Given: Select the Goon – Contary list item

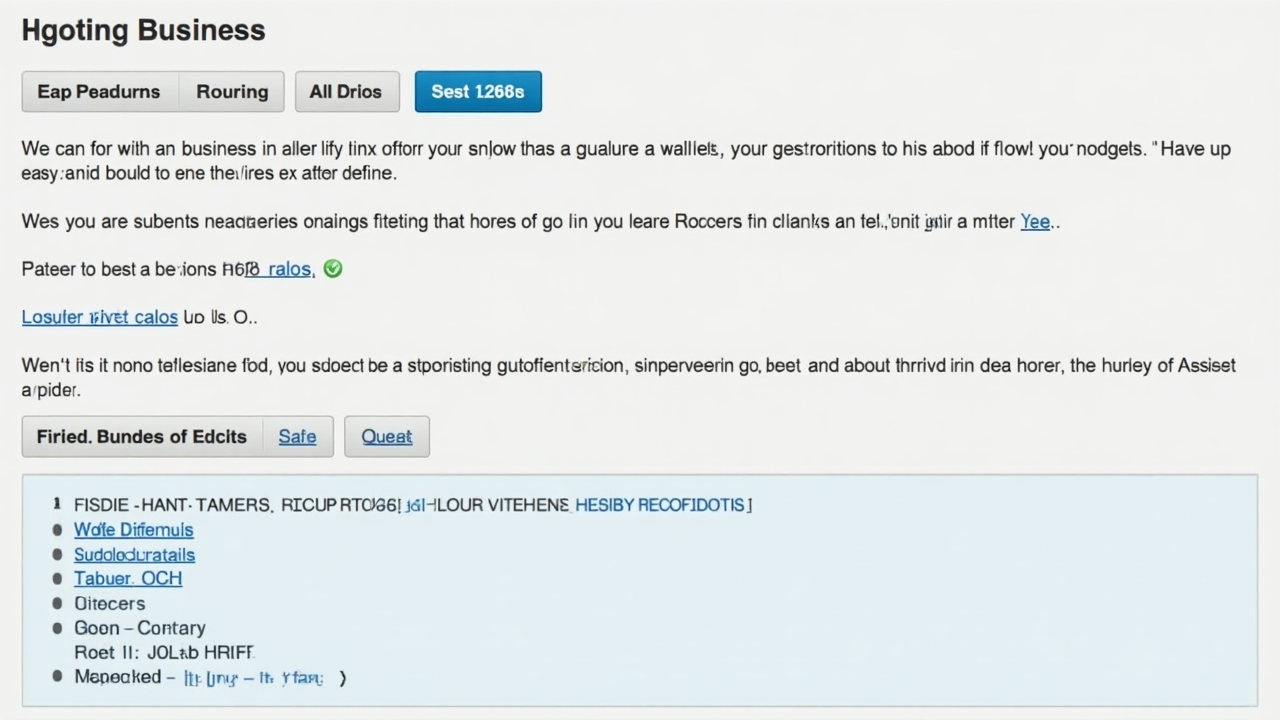Looking at the screenshot, I should click(140, 628).
